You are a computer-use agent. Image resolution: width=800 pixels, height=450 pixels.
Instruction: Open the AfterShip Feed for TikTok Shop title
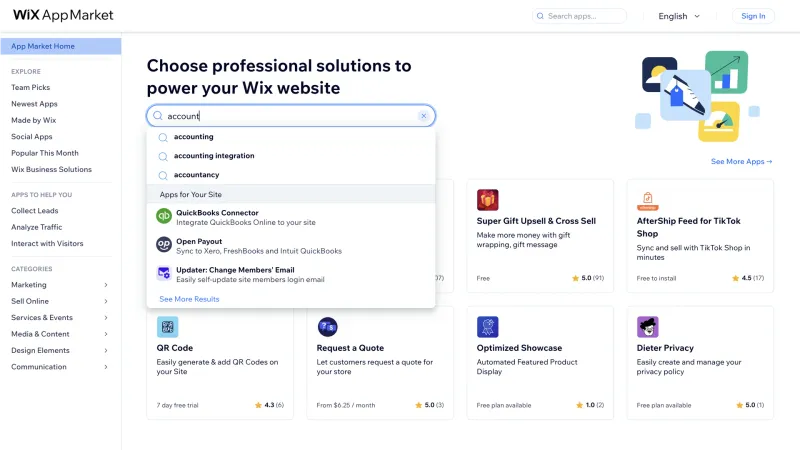coord(688,227)
